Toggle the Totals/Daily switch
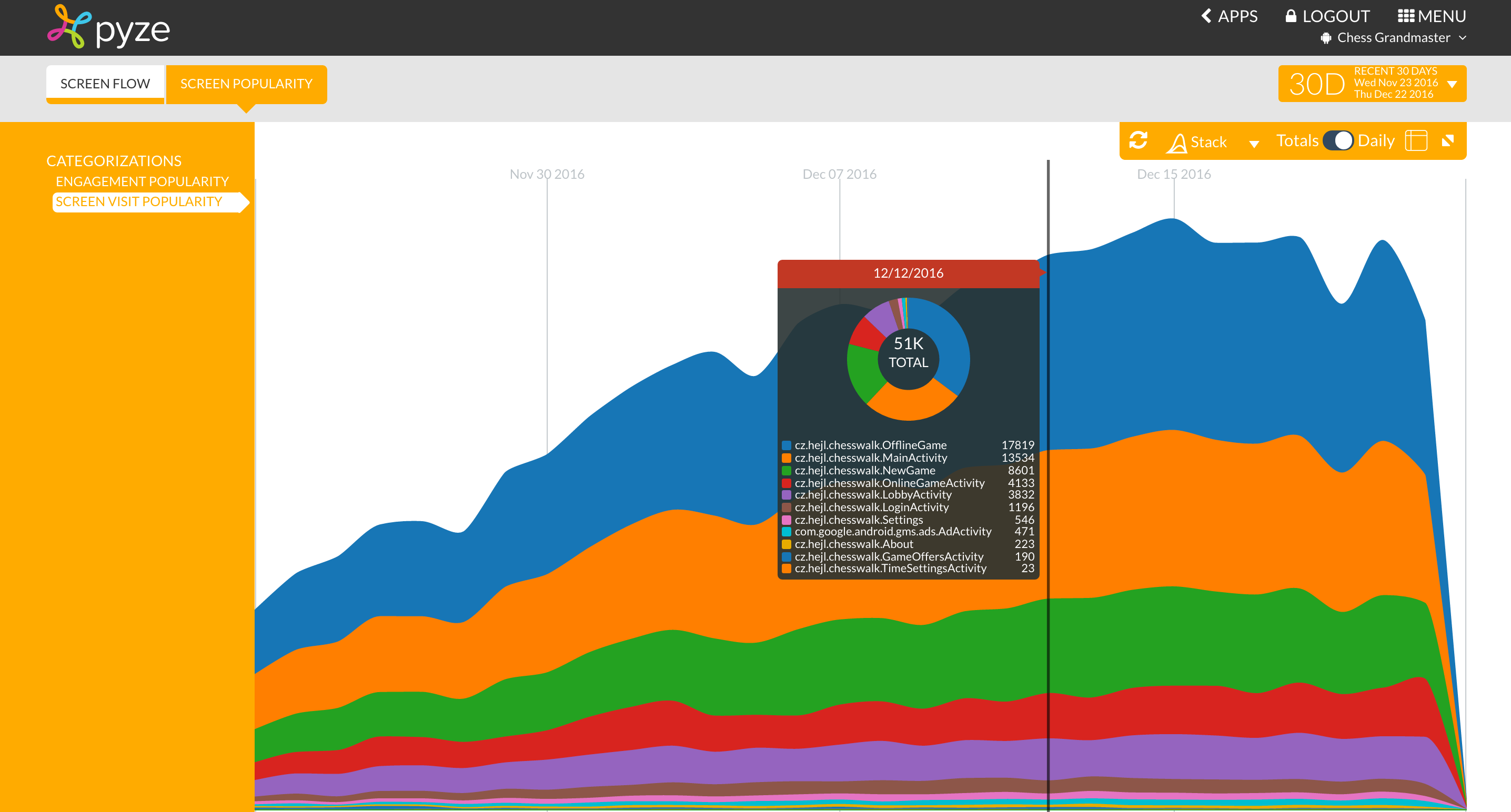The image size is (1511, 812). pos(1338,141)
